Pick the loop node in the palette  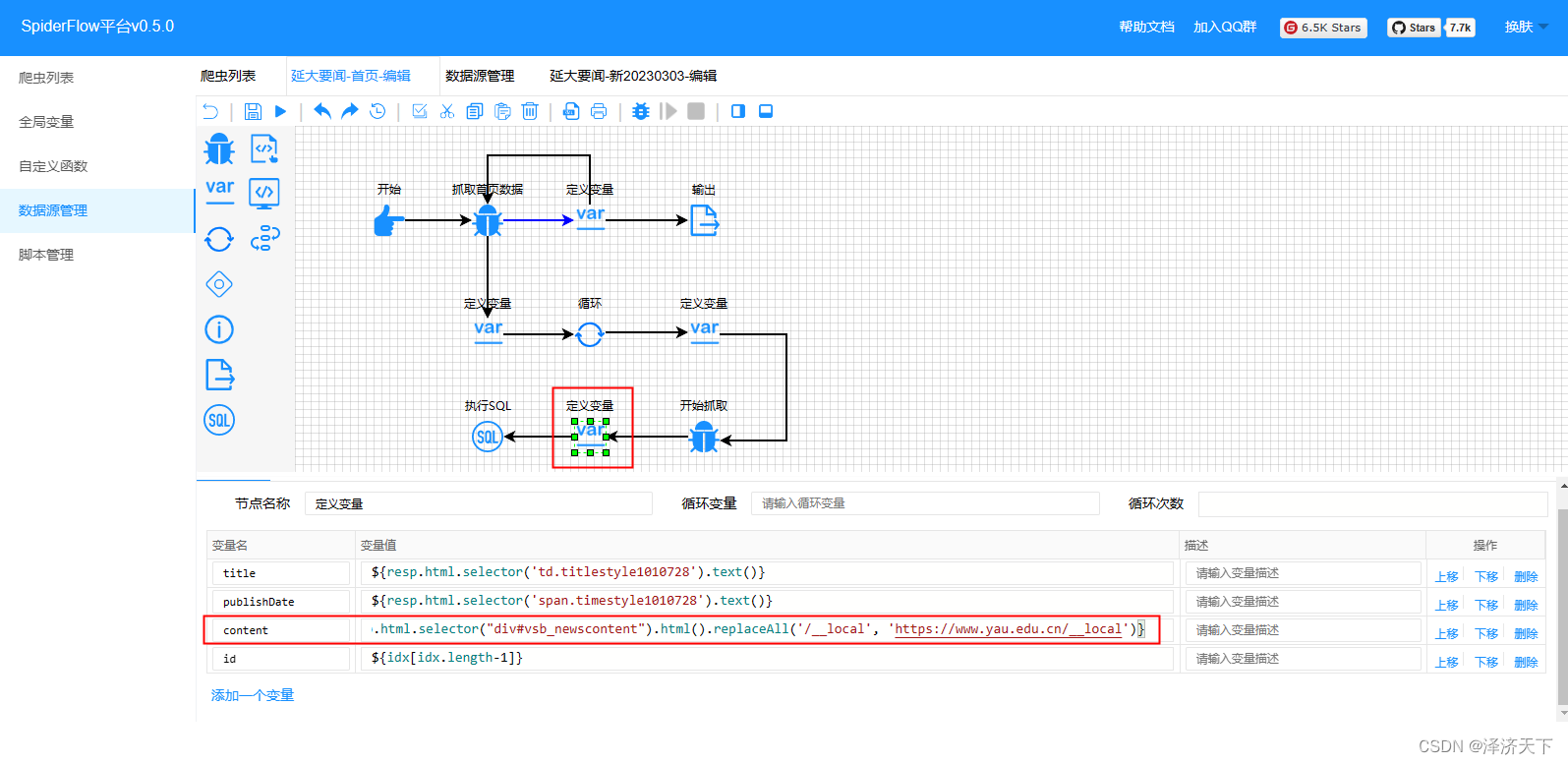(x=219, y=239)
